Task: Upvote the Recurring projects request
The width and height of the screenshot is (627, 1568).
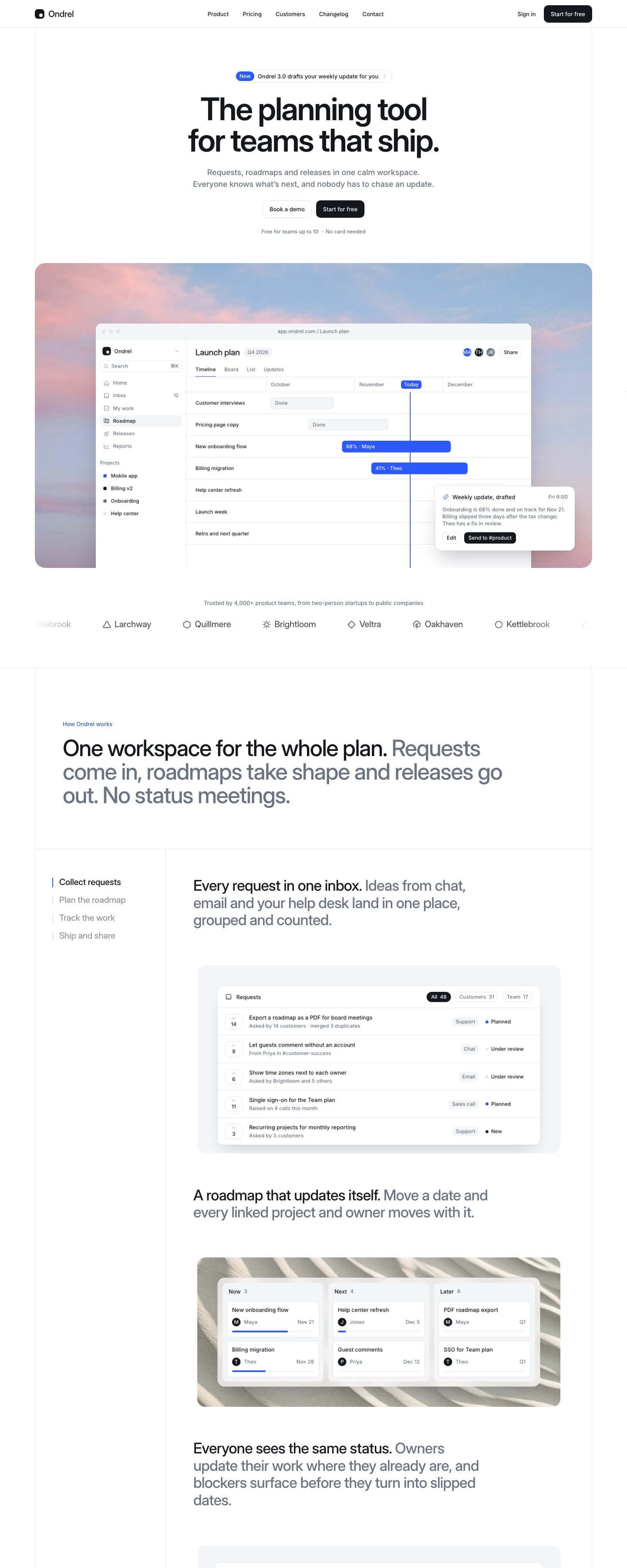Action: [234, 1132]
